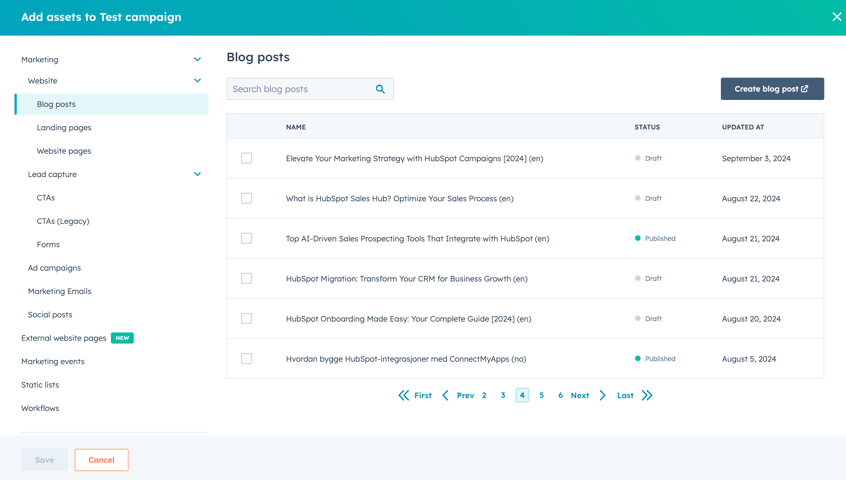This screenshot has width=846, height=480.
Task: Go to first page double-chevron icon
Action: (x=404, y=395)
